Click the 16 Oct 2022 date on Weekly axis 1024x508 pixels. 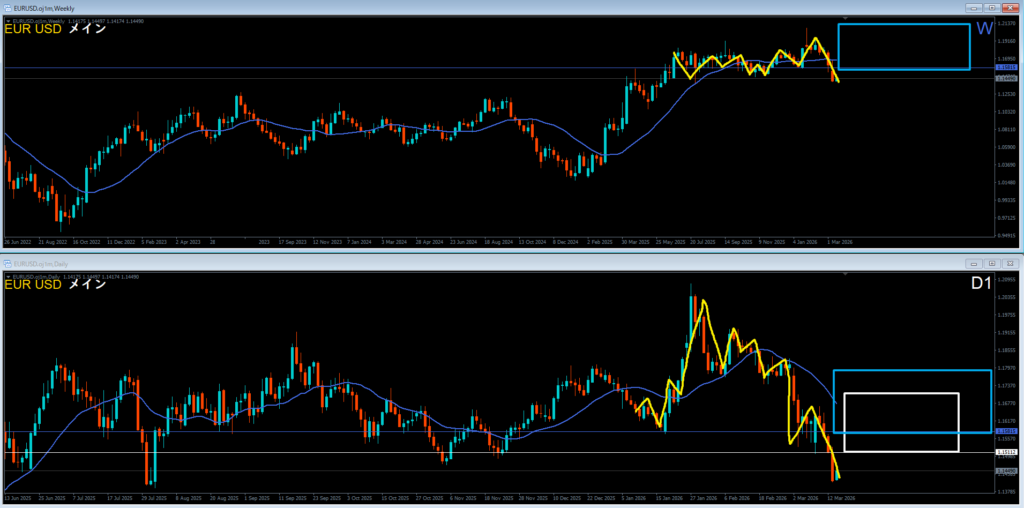pos(86,241)
